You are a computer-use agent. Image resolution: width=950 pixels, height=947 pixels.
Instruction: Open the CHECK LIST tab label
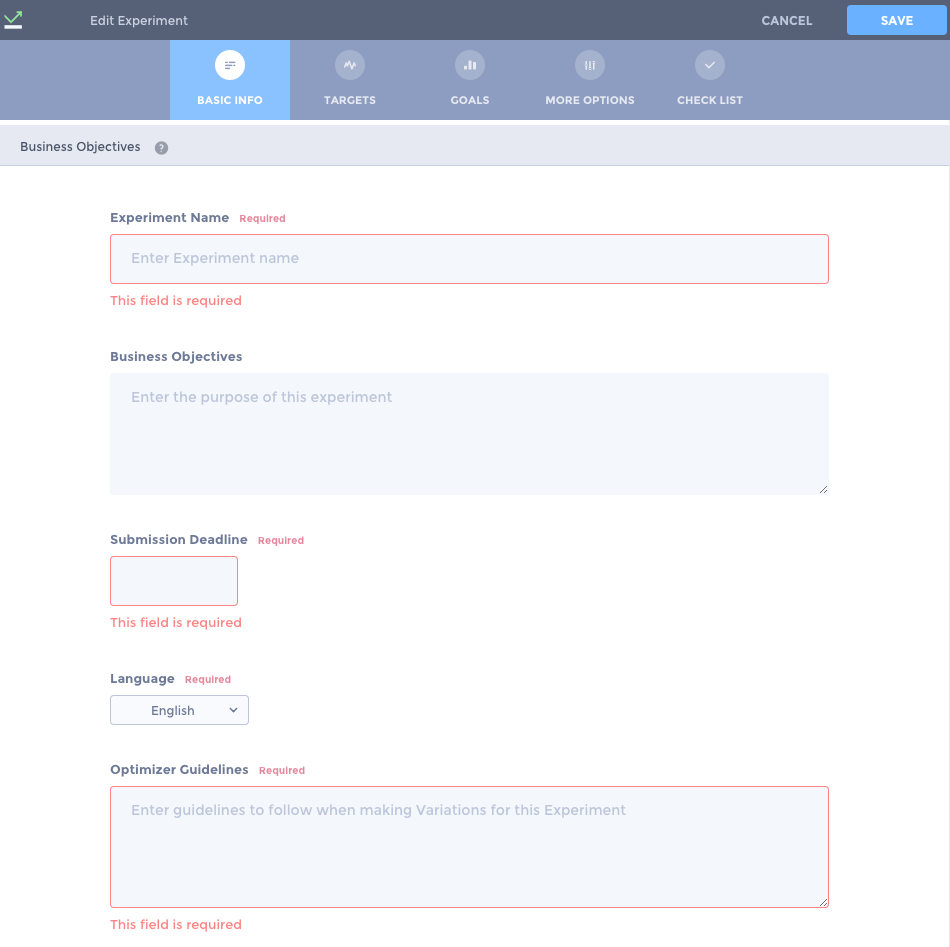(x=709, y=100)
